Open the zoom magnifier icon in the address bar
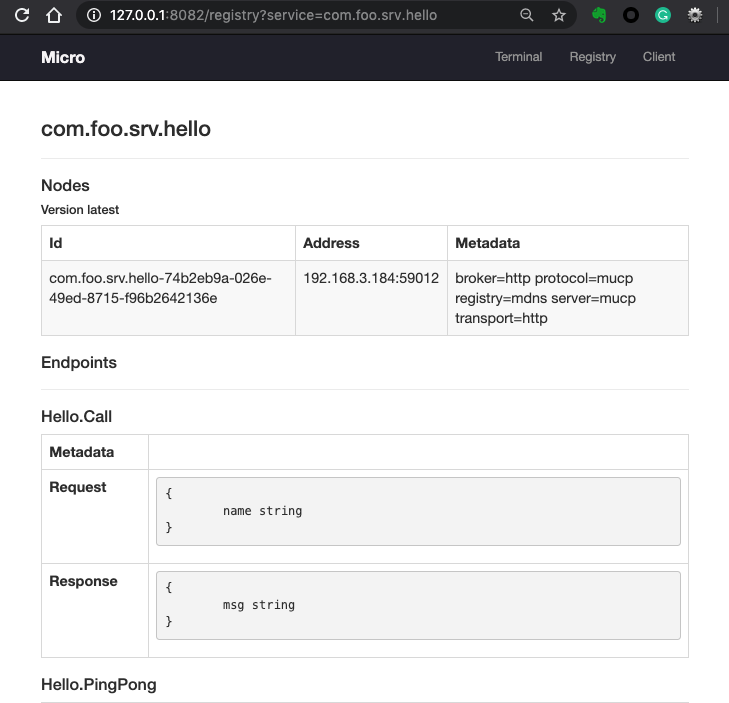The image size is (729, 703). point(527,16)
